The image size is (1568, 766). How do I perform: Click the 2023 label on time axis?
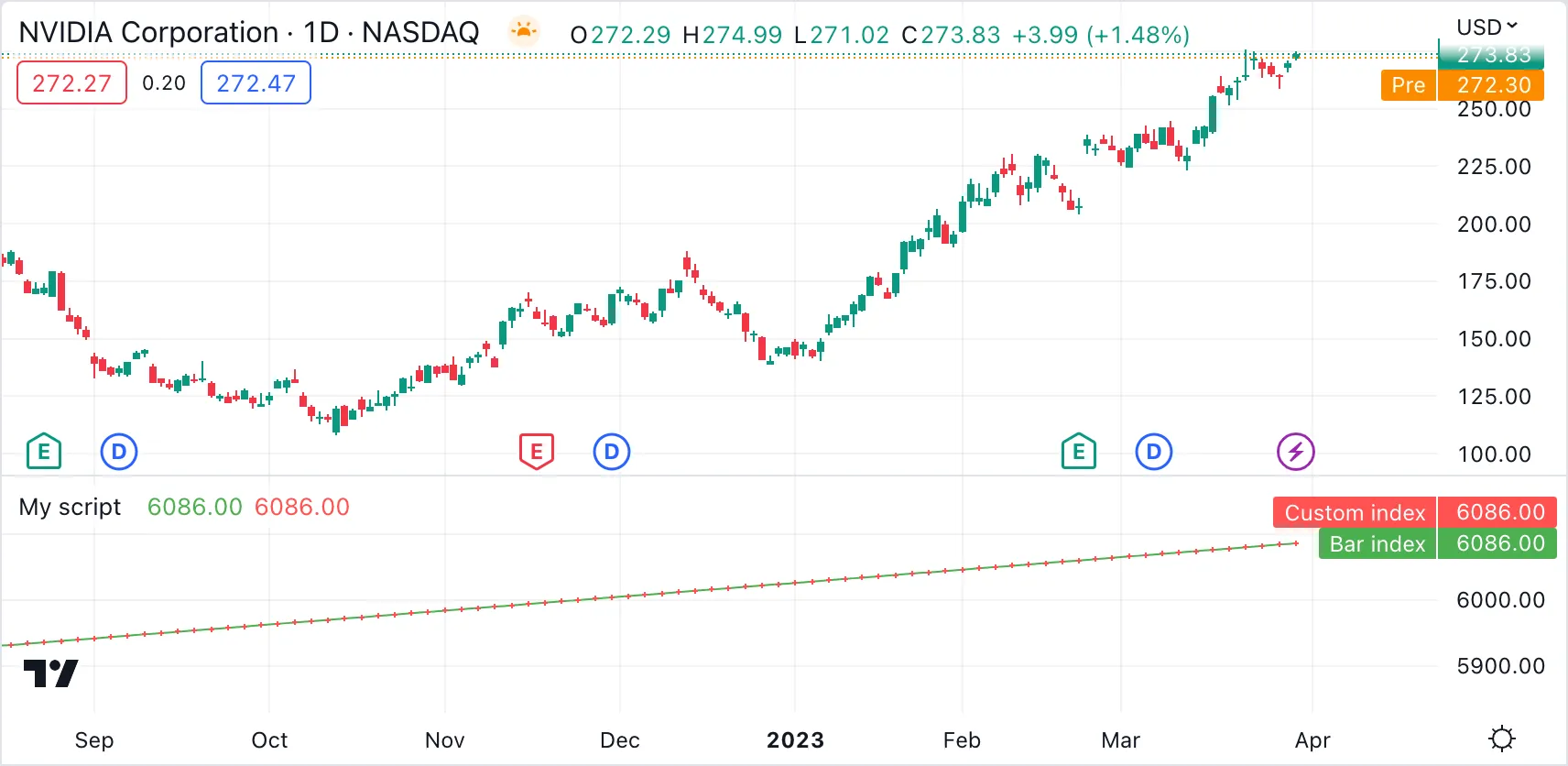(795, 740)
